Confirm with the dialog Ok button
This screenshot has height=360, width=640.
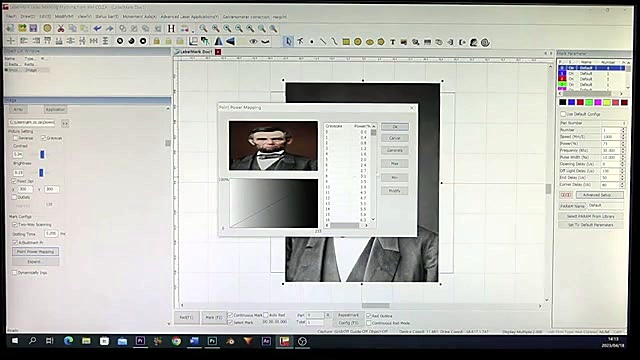click(394, 127)
